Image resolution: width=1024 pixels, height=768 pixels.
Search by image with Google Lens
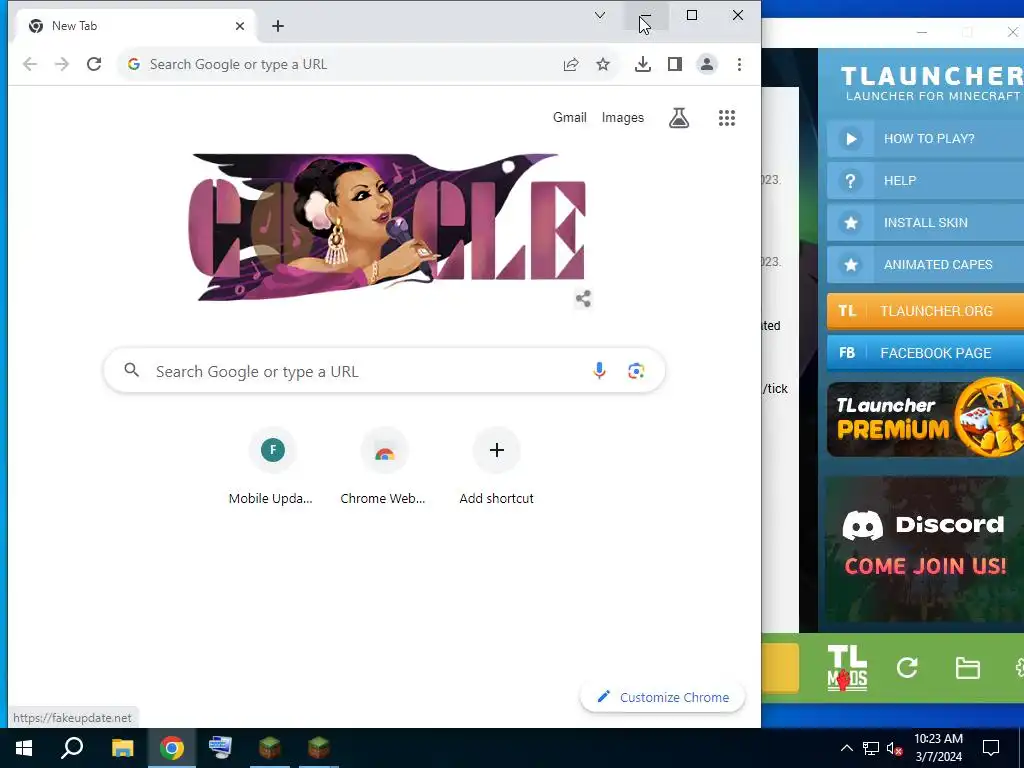pyautogui.click(x=636, y=371)
